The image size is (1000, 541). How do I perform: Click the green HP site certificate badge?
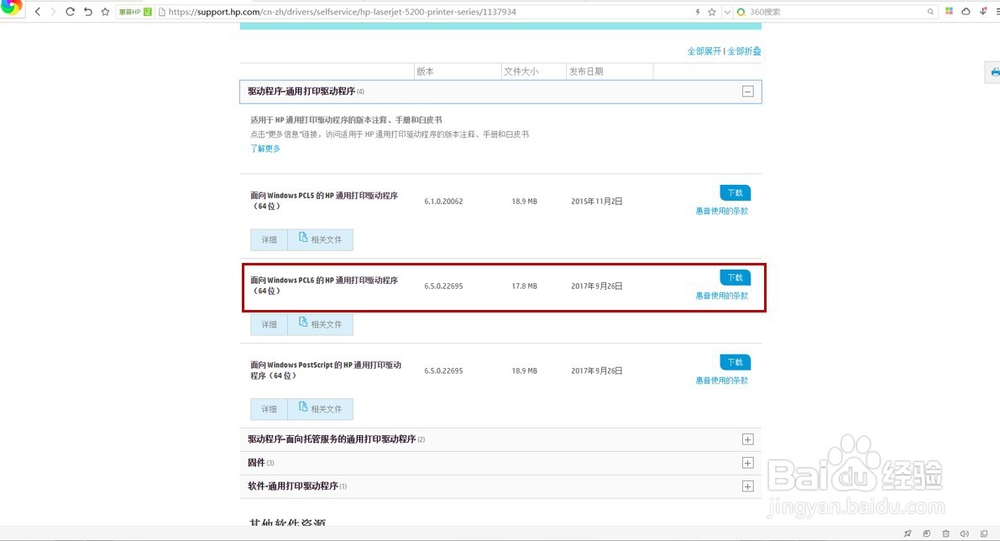(135, 11)
